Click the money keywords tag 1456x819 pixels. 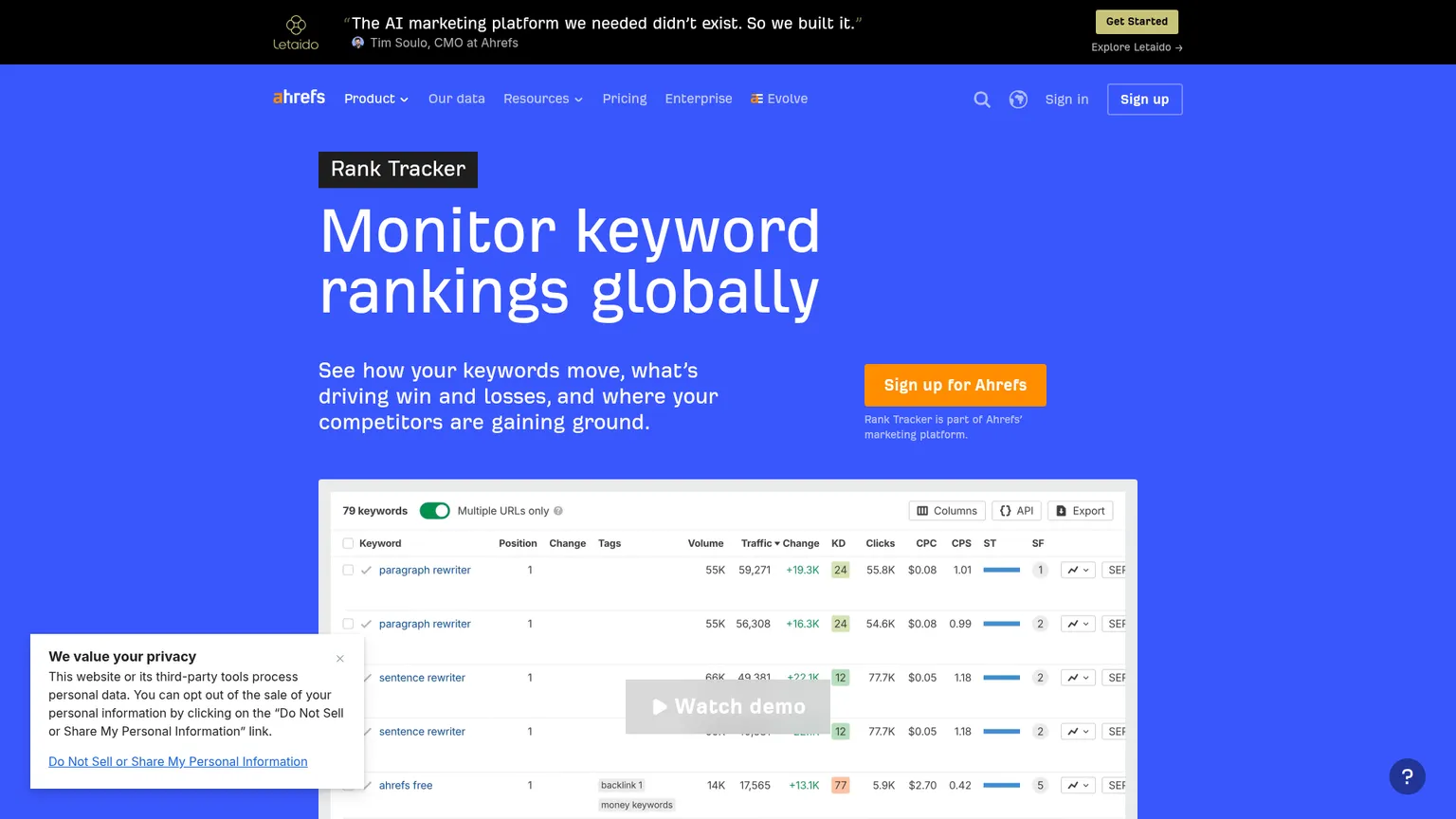pyautogui.click(x=637, y=805)
